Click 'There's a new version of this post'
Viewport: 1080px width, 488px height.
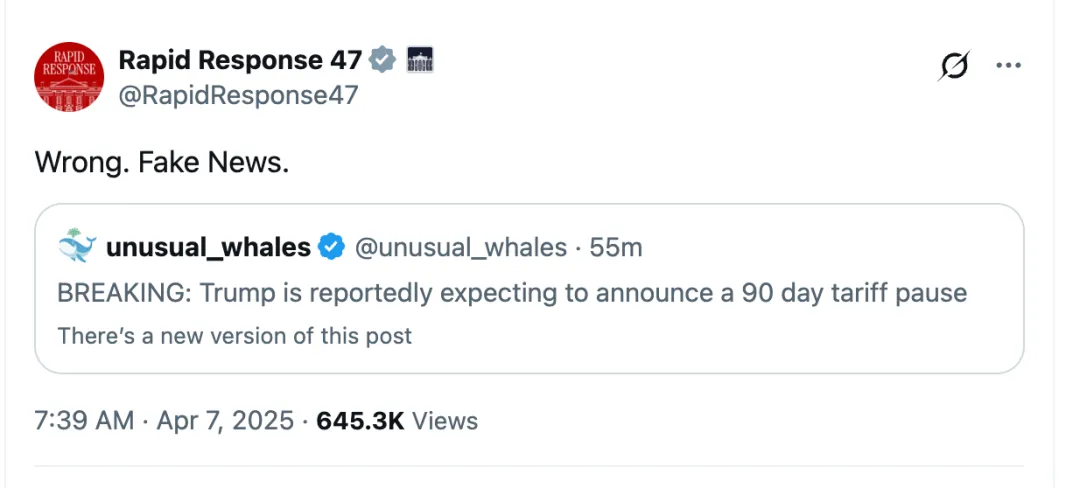(x=234, y=335)
